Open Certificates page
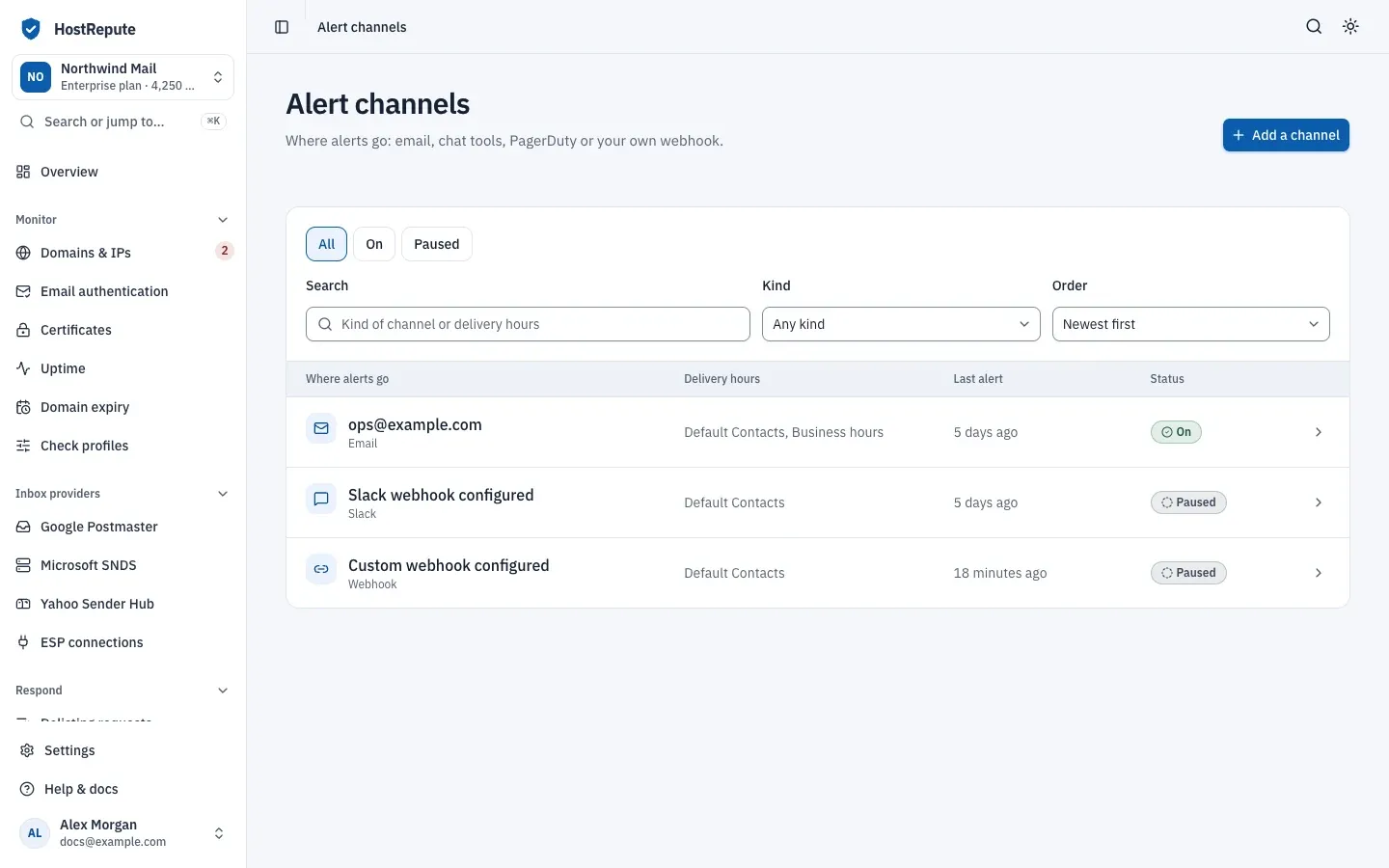 [123, 330]
